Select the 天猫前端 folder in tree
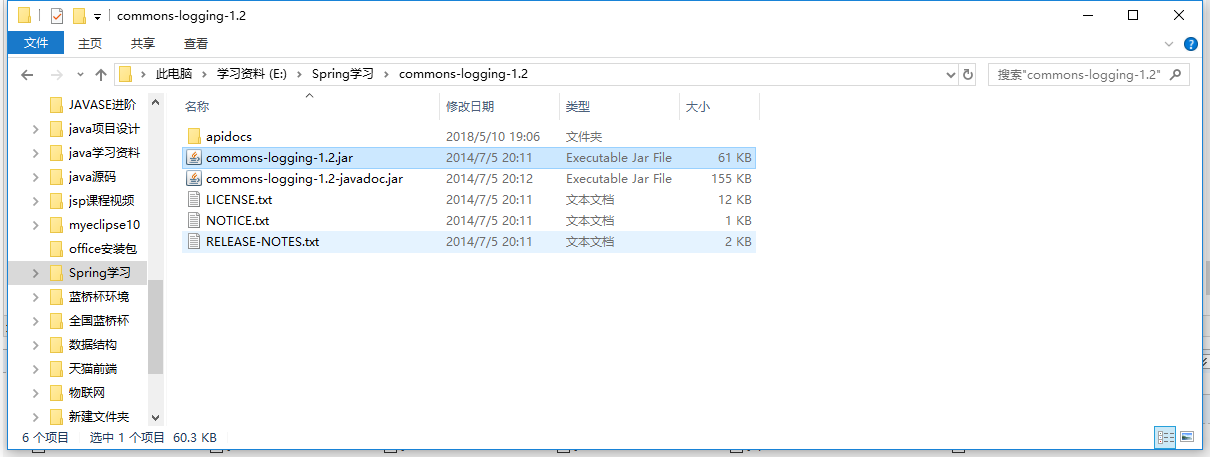This screenshot has width=1210, height=457. (92, 369)
